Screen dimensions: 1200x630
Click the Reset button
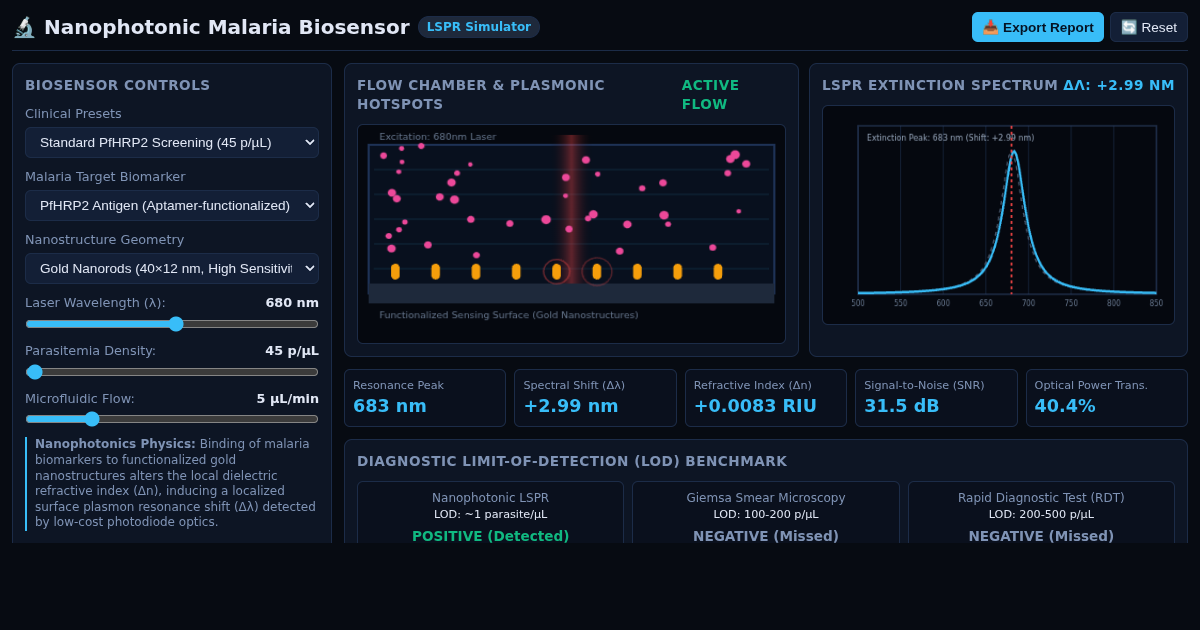point(1149,27)
